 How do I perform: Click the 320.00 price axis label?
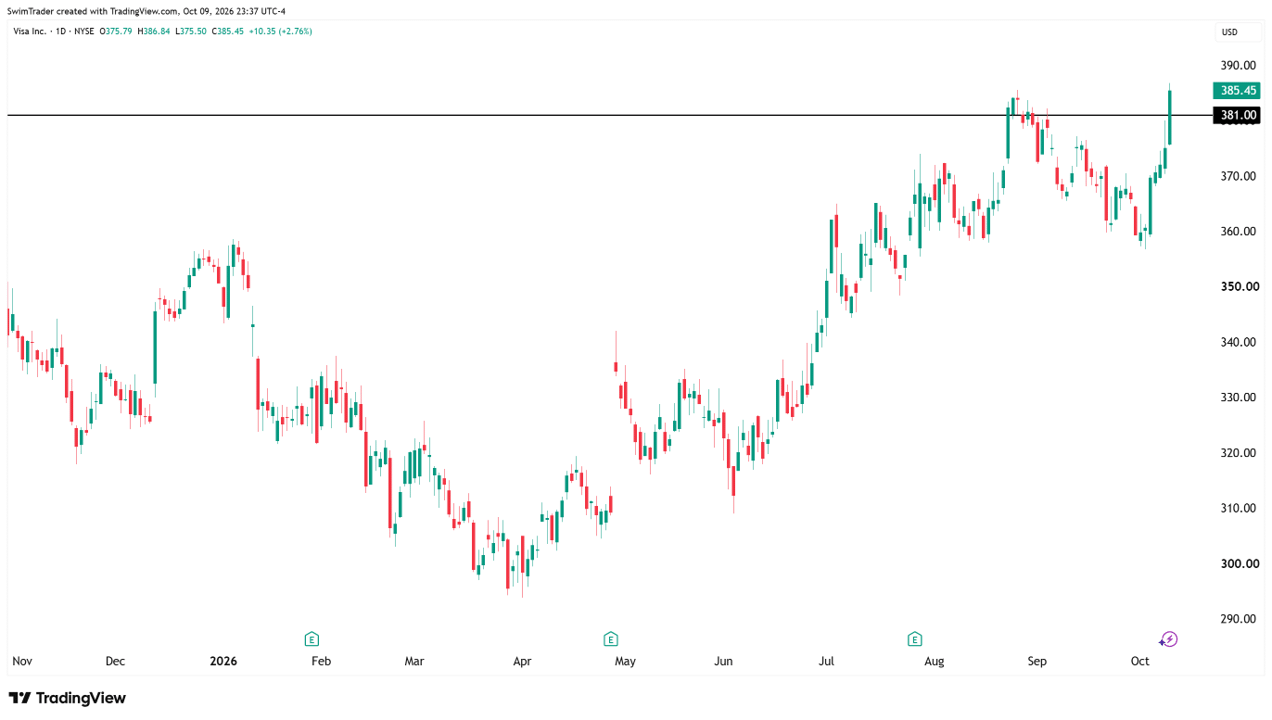pyautogui.click(x=1237, y=453)
